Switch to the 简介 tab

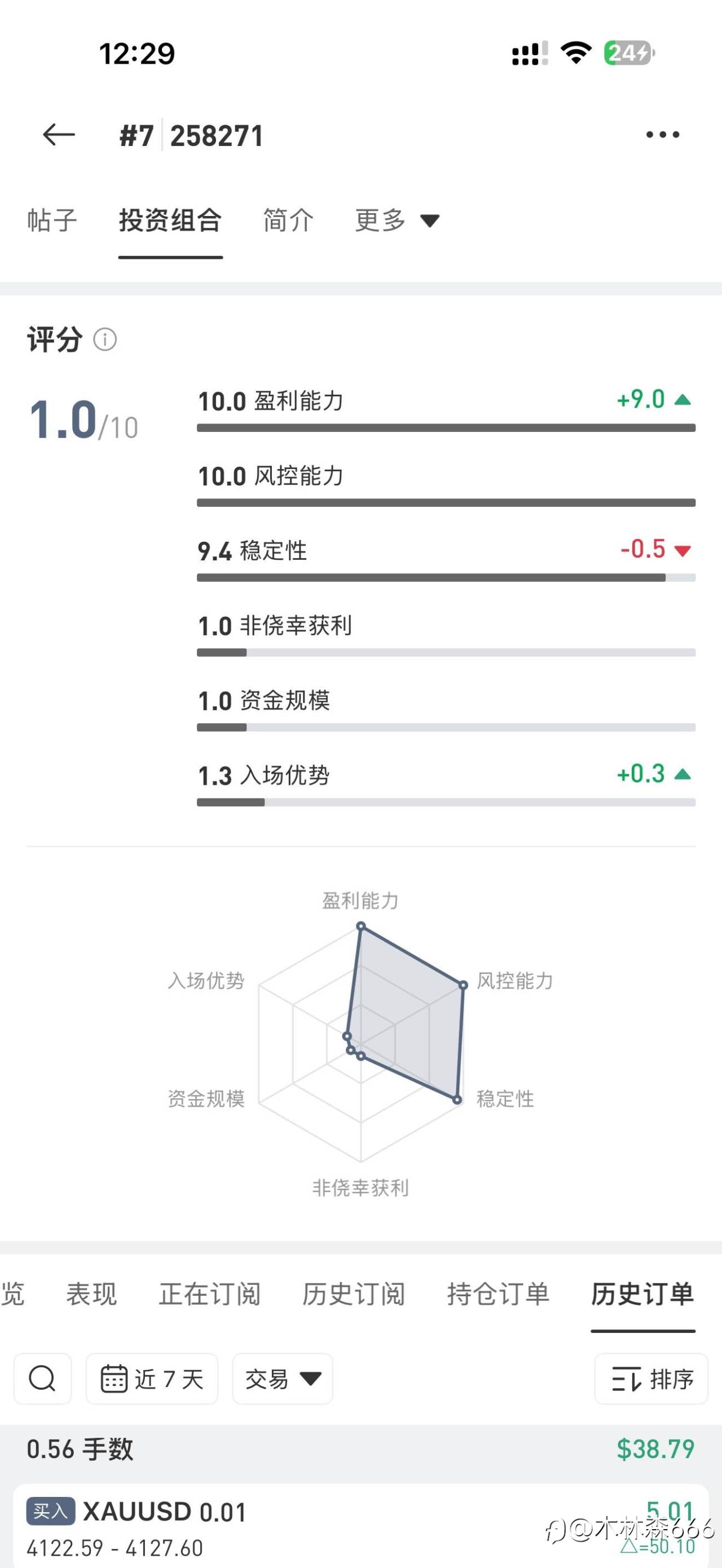pos(289,220)
